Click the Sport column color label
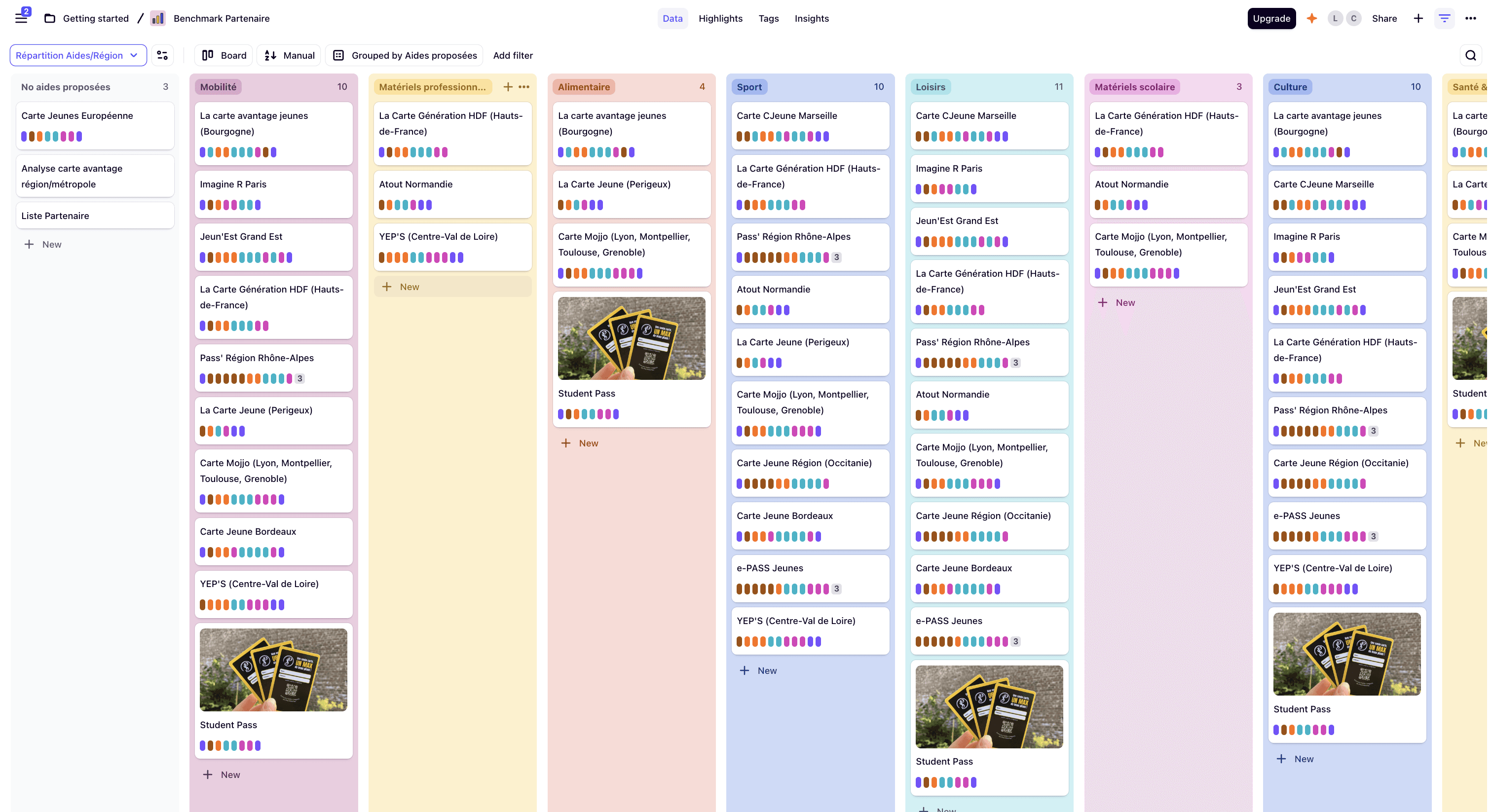 [x=749, y=87]
